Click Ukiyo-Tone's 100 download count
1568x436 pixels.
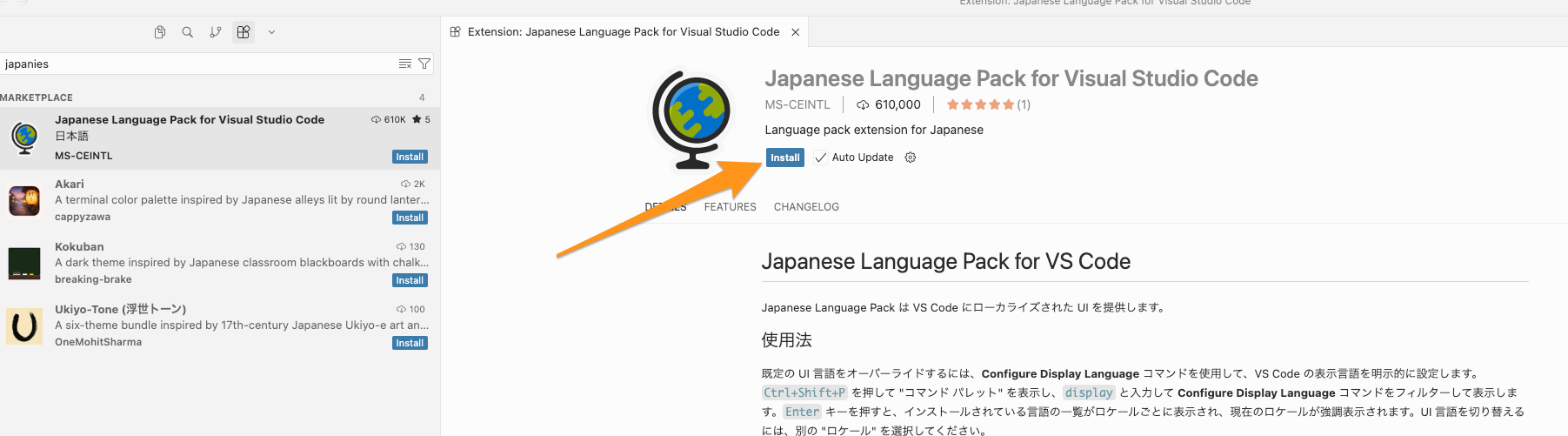tap(410, 309)
